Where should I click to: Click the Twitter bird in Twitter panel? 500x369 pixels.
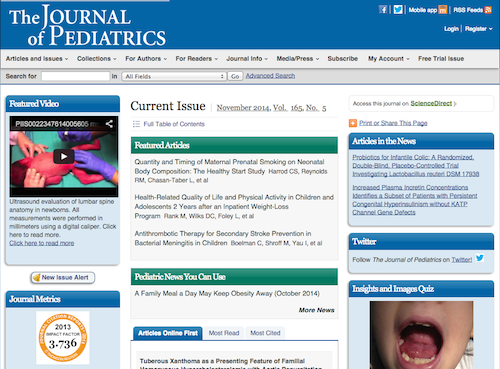[480, 258]
